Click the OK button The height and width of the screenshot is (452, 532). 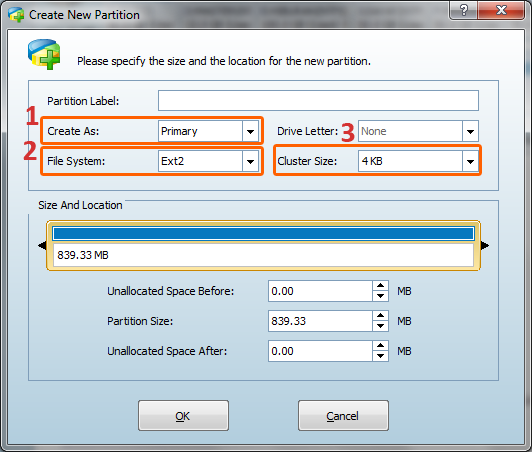coord(183,416)
